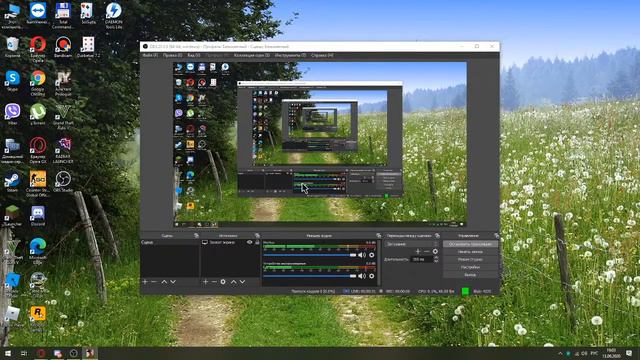The width and height of the screenshot is (640, 360).
Task: Open settings gear for the second mixer channel
Action: (x=371, y=276)
